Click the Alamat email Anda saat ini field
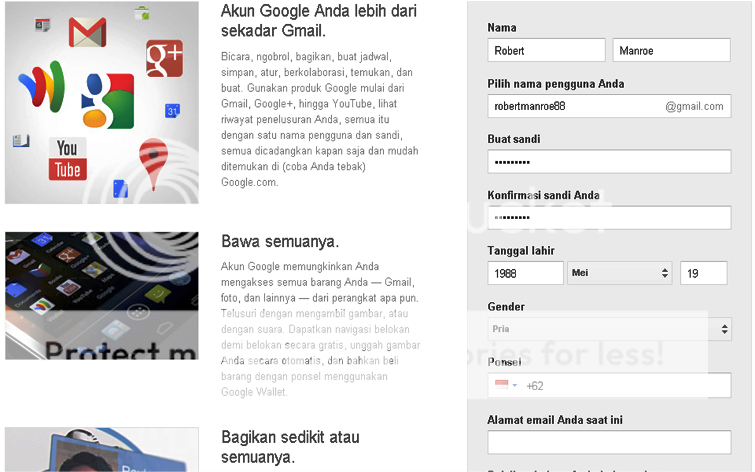The width and height of the screenshot is (755, 472). tap(610, 442)
